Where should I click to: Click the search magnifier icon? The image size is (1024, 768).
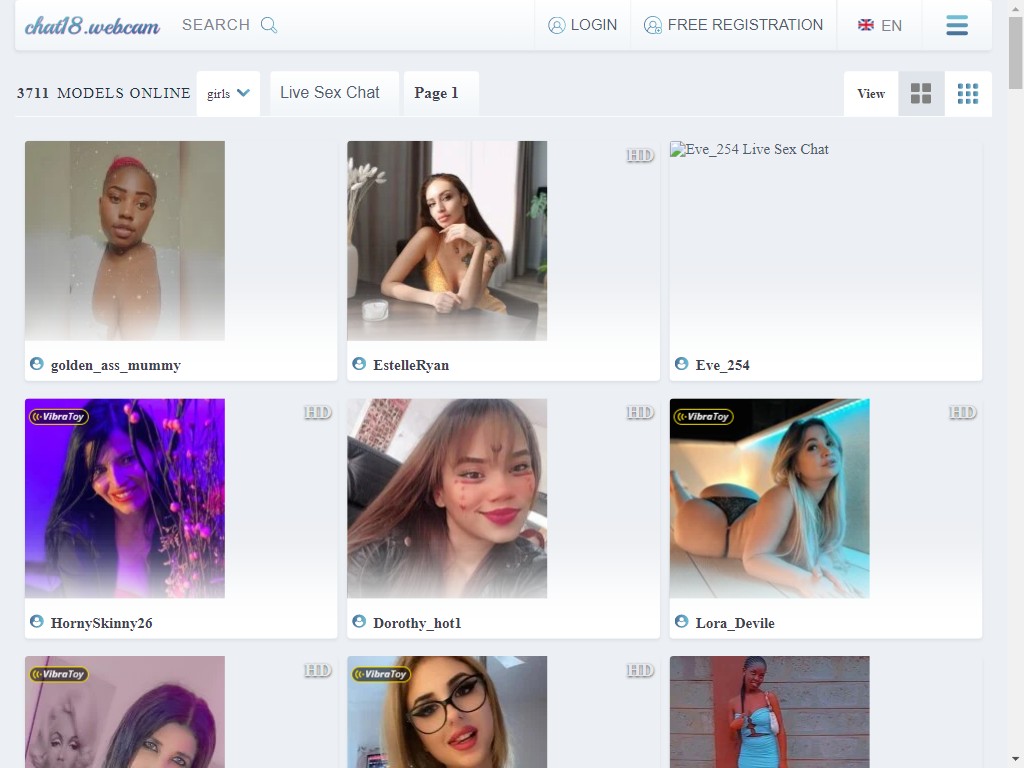tap(269, 25)
